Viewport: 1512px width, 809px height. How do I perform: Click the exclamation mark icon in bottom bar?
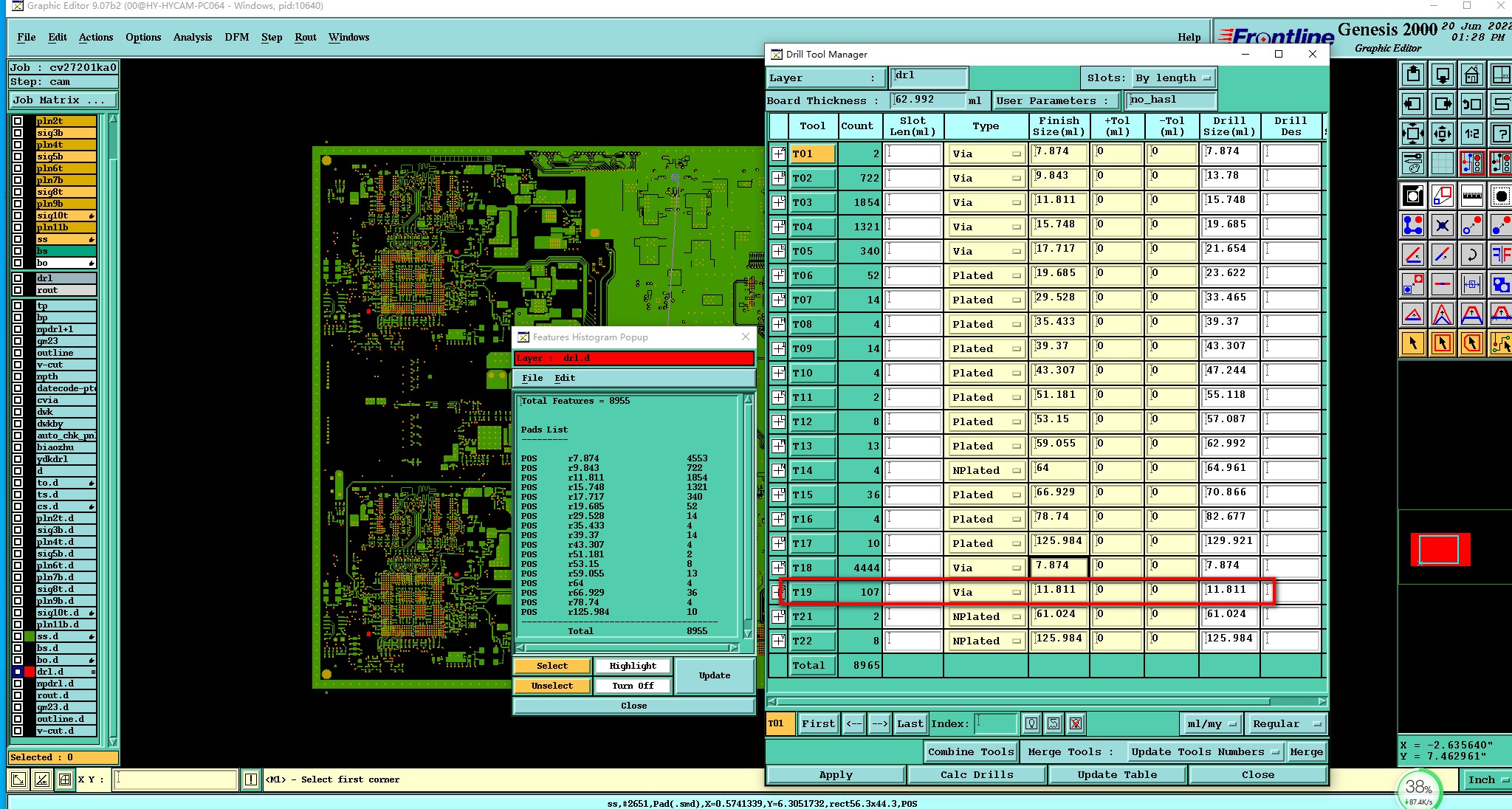(x=251, y=779)
